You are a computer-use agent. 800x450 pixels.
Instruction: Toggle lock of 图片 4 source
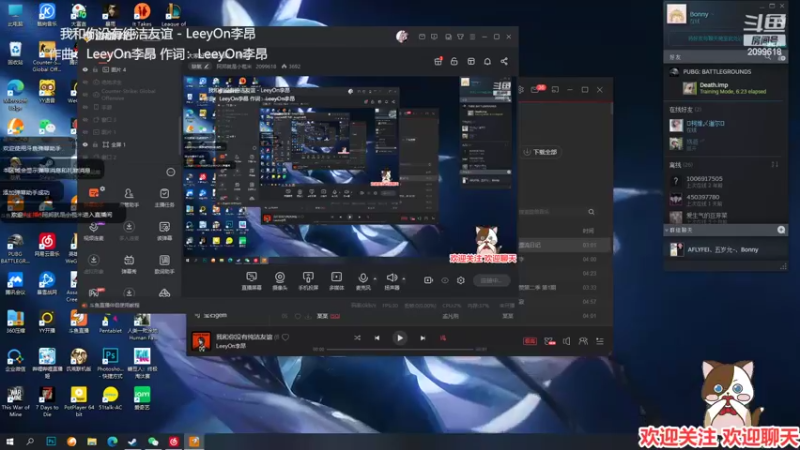pos(95,69)
